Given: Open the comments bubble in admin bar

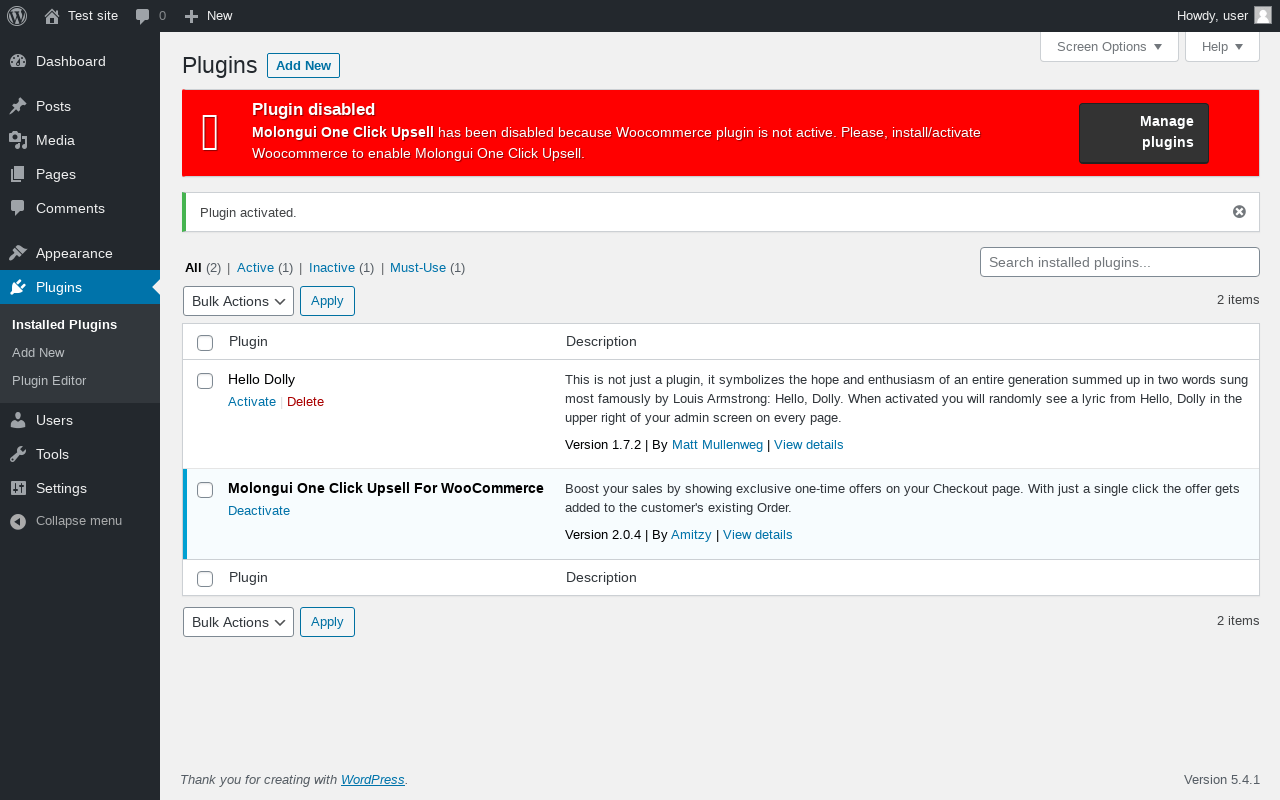Looking at the screenshot, I should (x=143, y=16).
